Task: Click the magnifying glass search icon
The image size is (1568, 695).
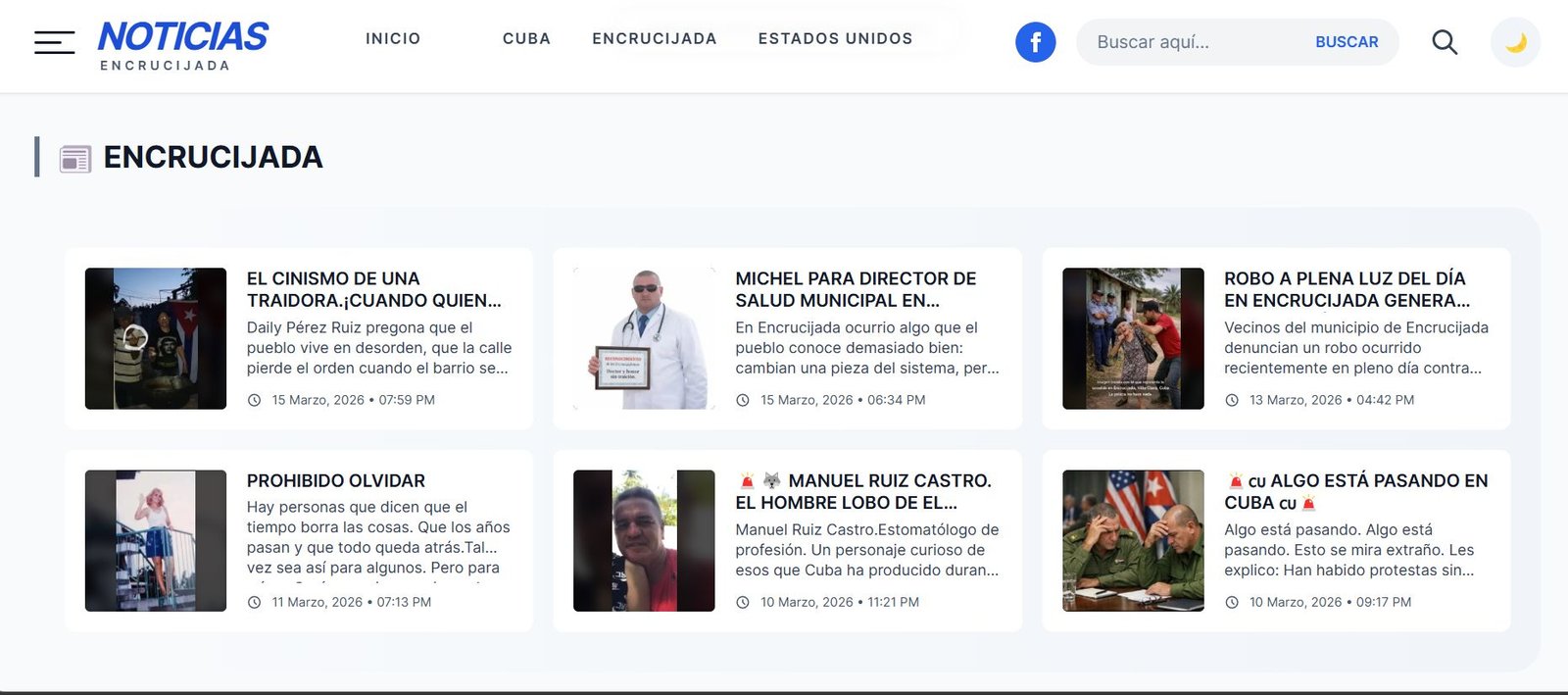Action: (x=1444, y=42)
